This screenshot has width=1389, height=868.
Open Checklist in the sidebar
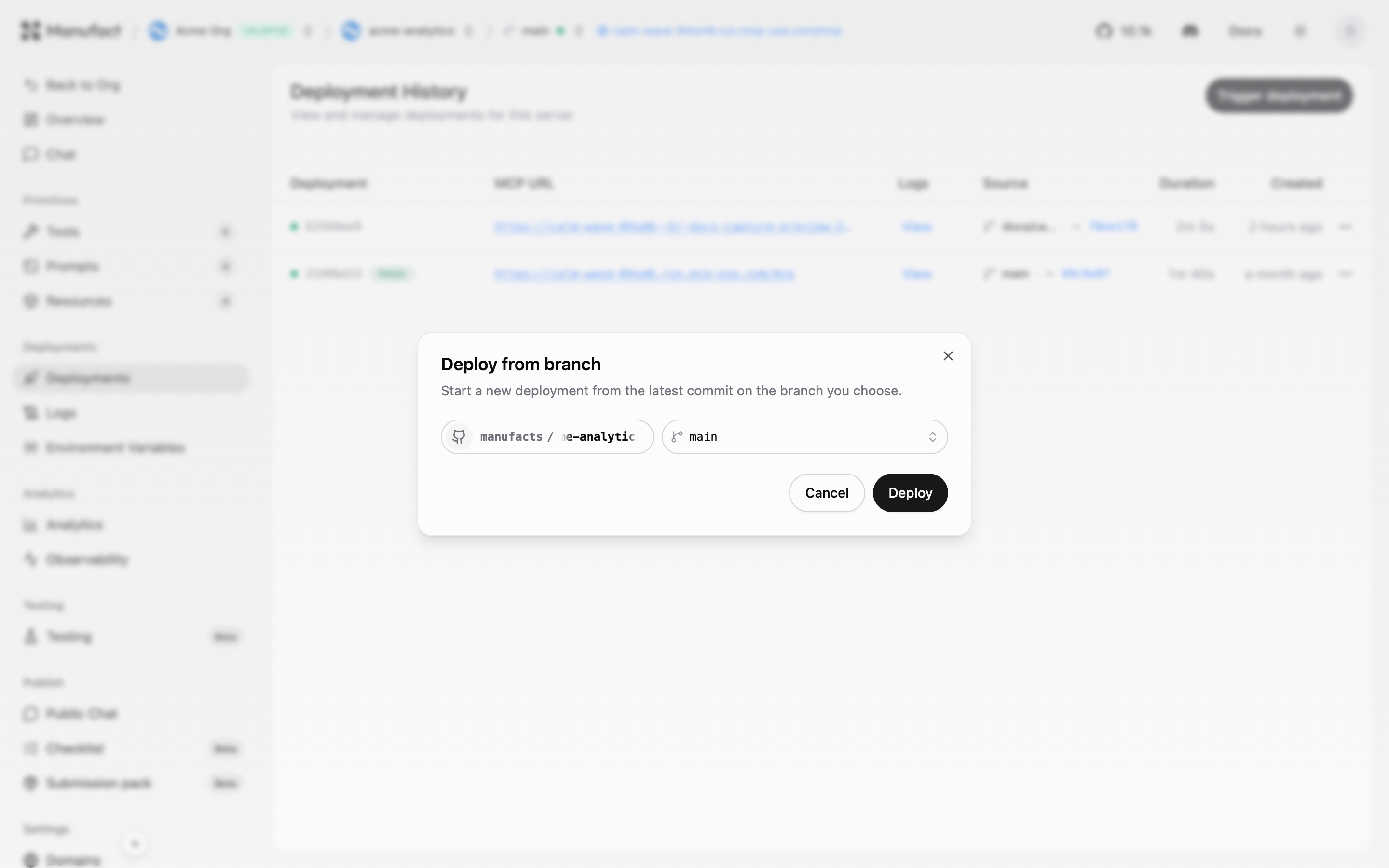coord(132,748)
